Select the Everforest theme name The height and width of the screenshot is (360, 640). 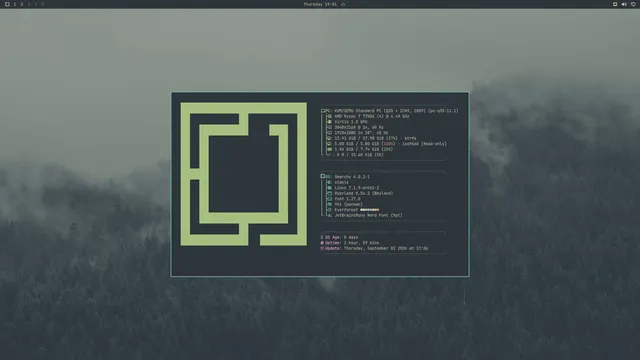(346, 210)
